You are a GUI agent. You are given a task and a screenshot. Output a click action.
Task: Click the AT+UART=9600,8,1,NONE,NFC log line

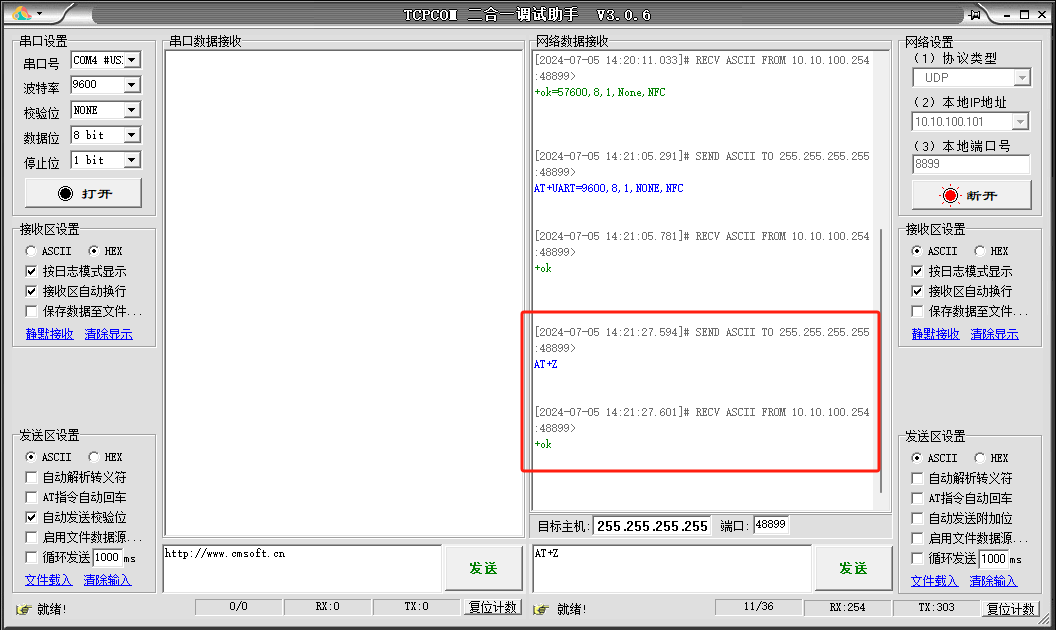(x=609, y=188)
